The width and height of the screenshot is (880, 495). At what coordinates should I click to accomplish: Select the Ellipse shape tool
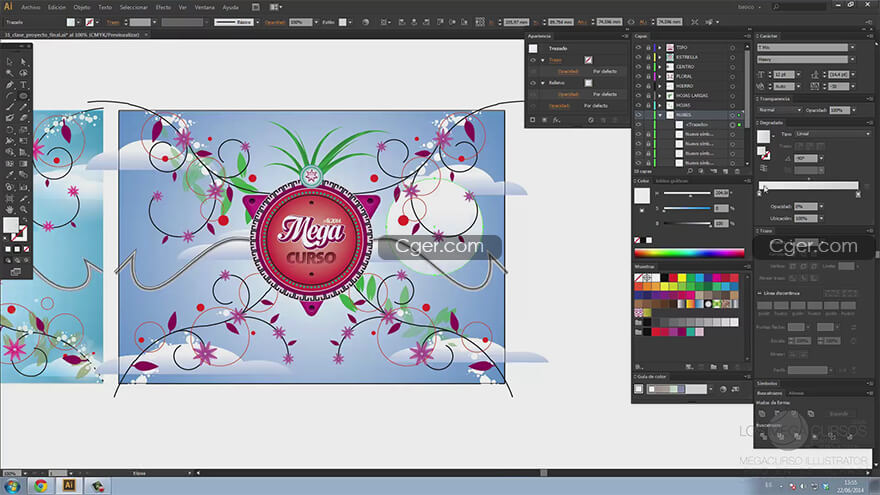(x=24, y=96)
